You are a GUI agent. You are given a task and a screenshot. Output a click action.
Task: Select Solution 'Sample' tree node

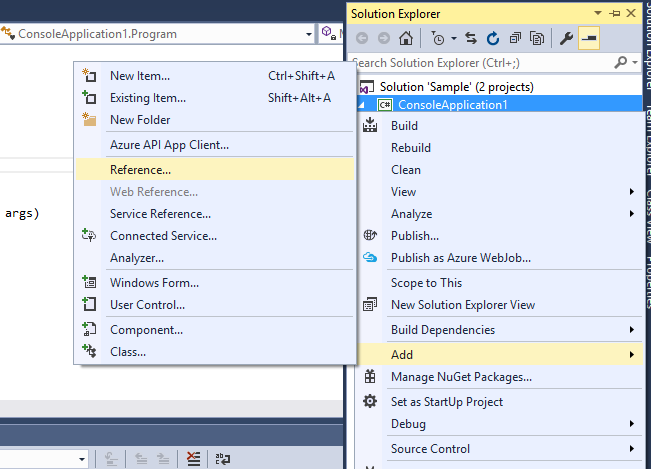click(x=455, y=87)
